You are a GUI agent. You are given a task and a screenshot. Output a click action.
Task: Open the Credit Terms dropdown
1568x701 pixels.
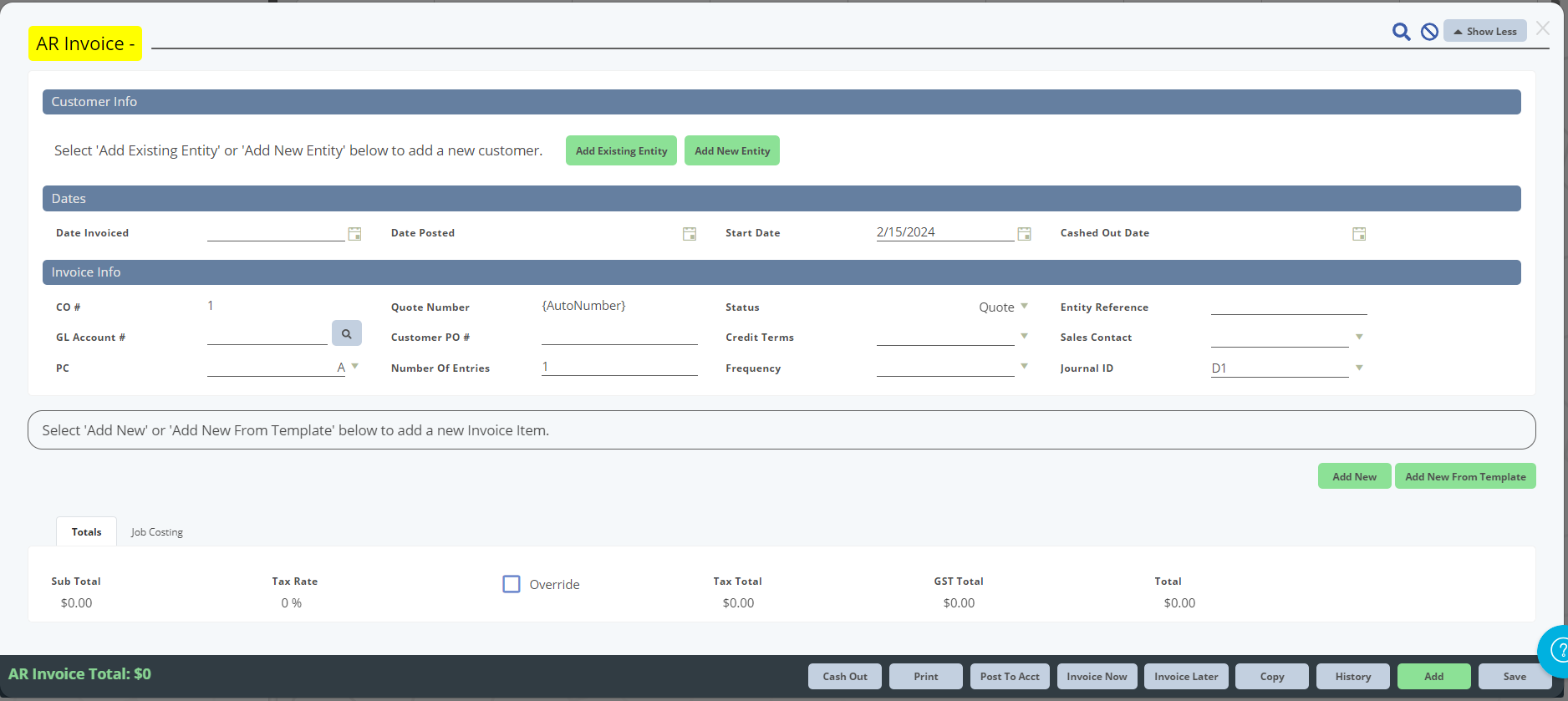tap(1025, 337)
